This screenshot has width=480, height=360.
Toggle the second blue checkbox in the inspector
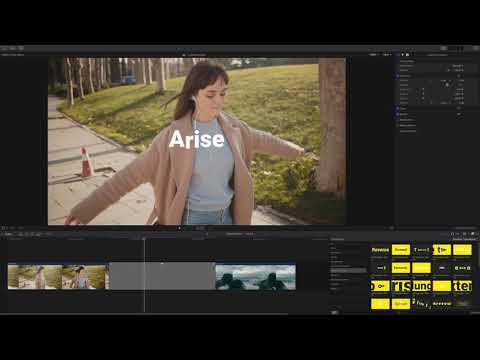coord(398,108)
